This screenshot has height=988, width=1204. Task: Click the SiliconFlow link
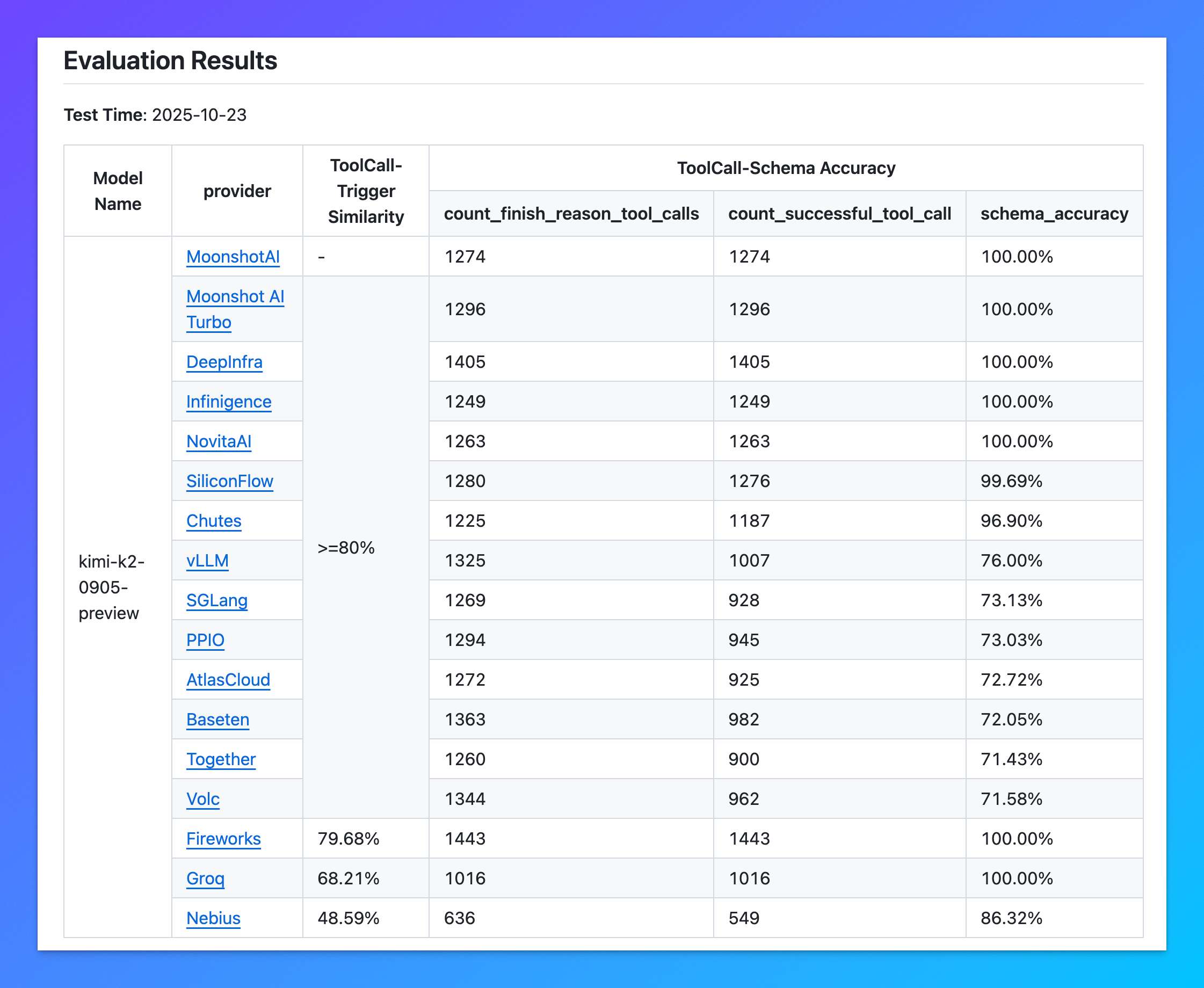tap(229, 482)
